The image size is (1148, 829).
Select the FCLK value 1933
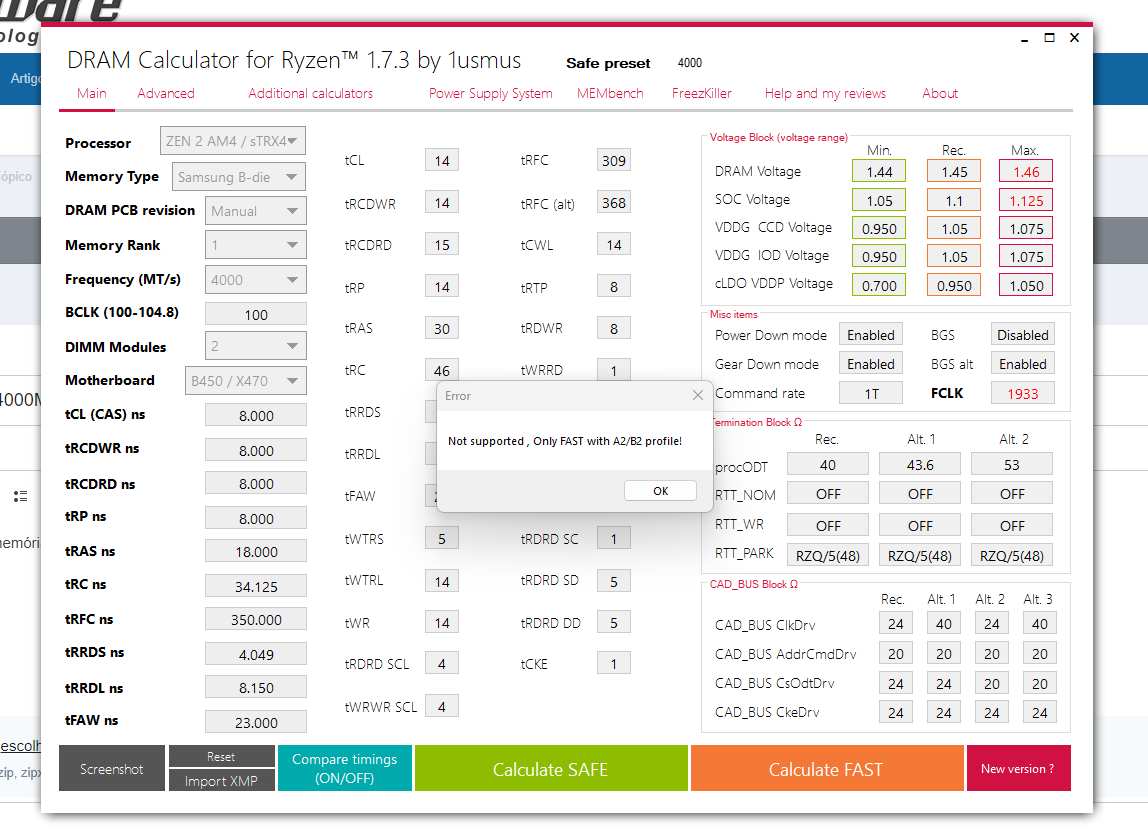(x=1023, y=393)
